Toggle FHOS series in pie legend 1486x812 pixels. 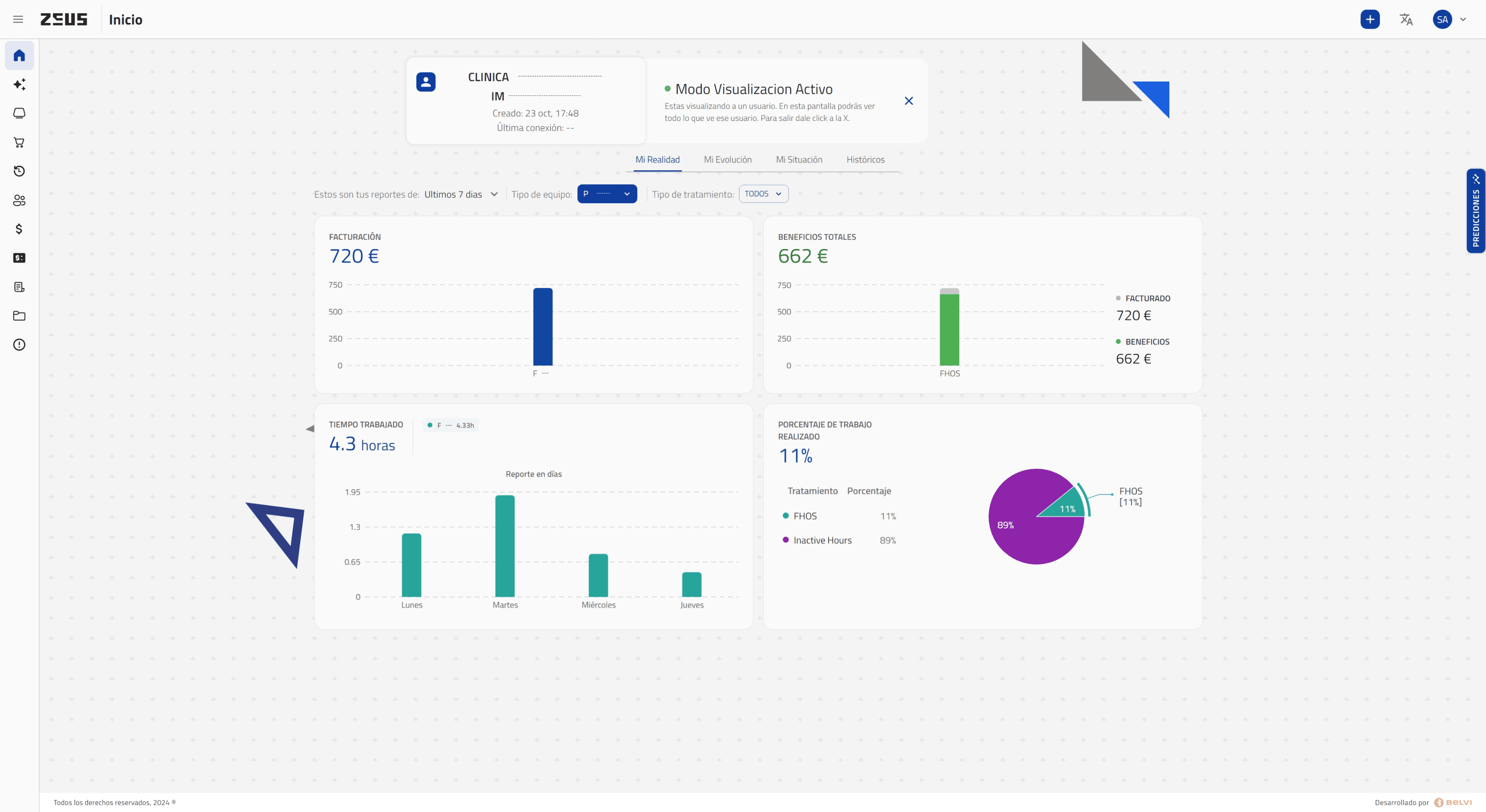click(x=804, y=516)
